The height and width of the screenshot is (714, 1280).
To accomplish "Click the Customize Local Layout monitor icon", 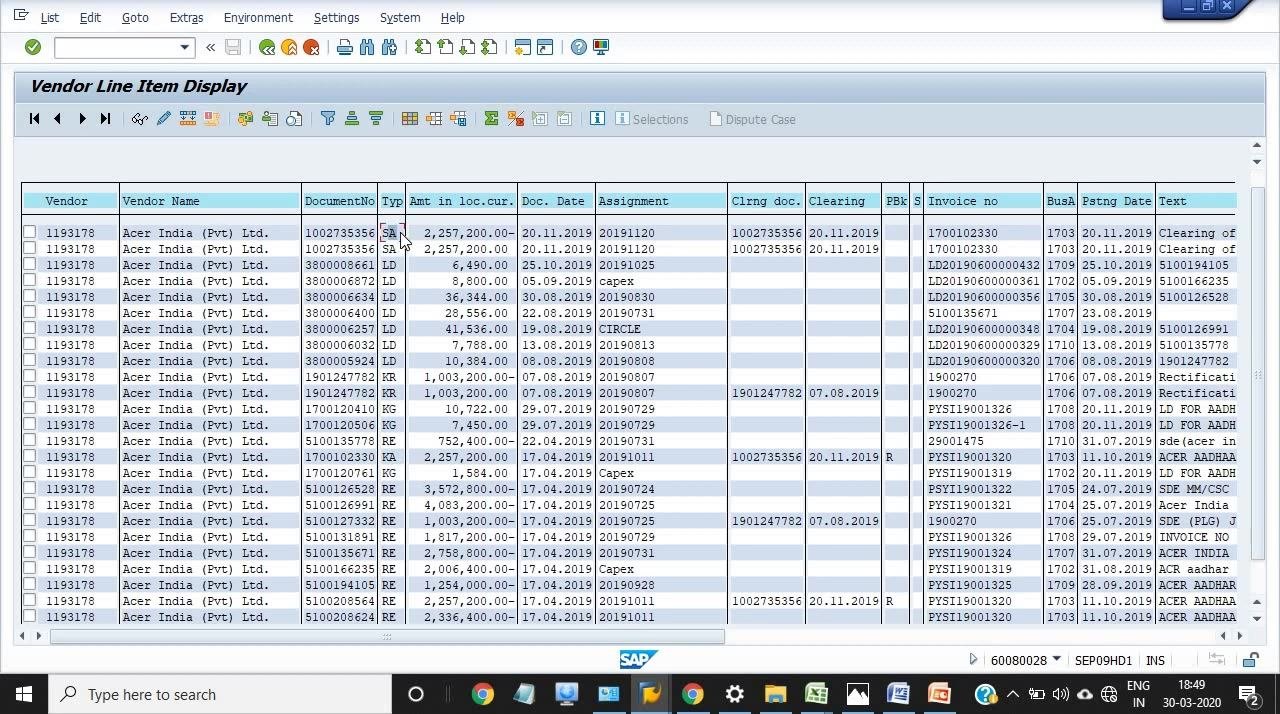I will pyautogui.click(x=601, y=47).
